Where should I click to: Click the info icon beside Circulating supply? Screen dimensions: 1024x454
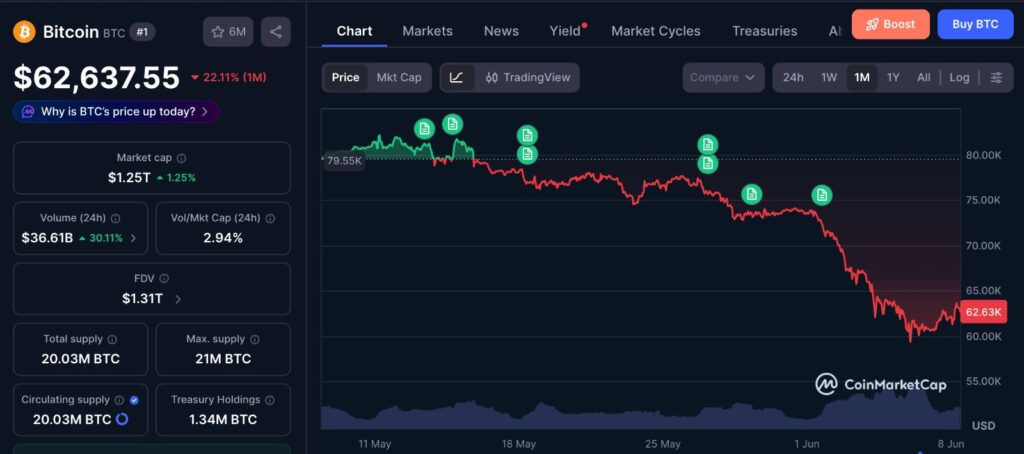pos(120,400)
